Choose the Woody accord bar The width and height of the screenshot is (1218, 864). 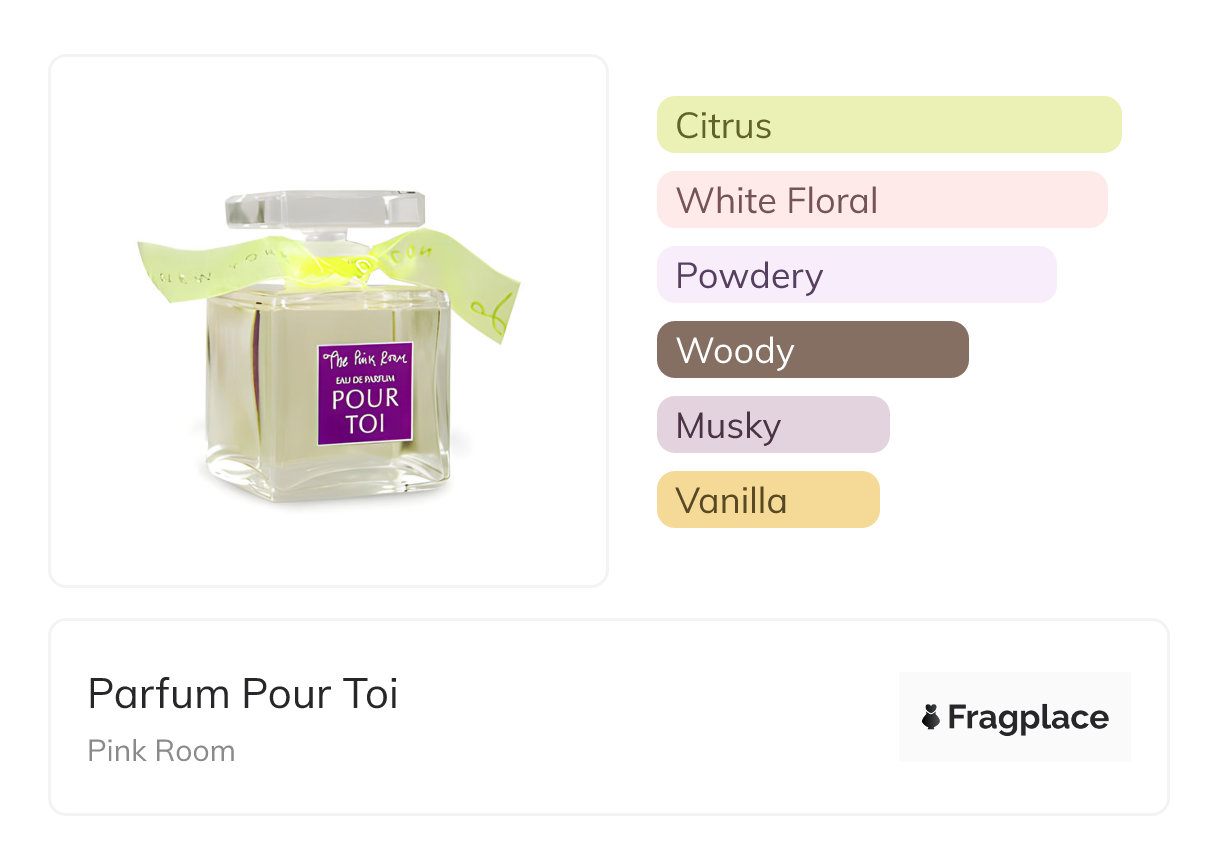point(812,350)
